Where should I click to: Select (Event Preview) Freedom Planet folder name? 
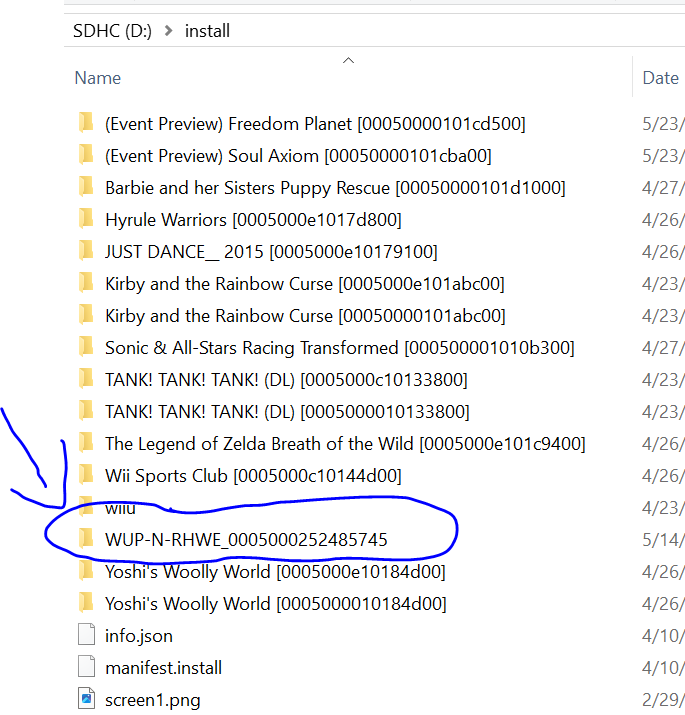[x=315, y=124]
